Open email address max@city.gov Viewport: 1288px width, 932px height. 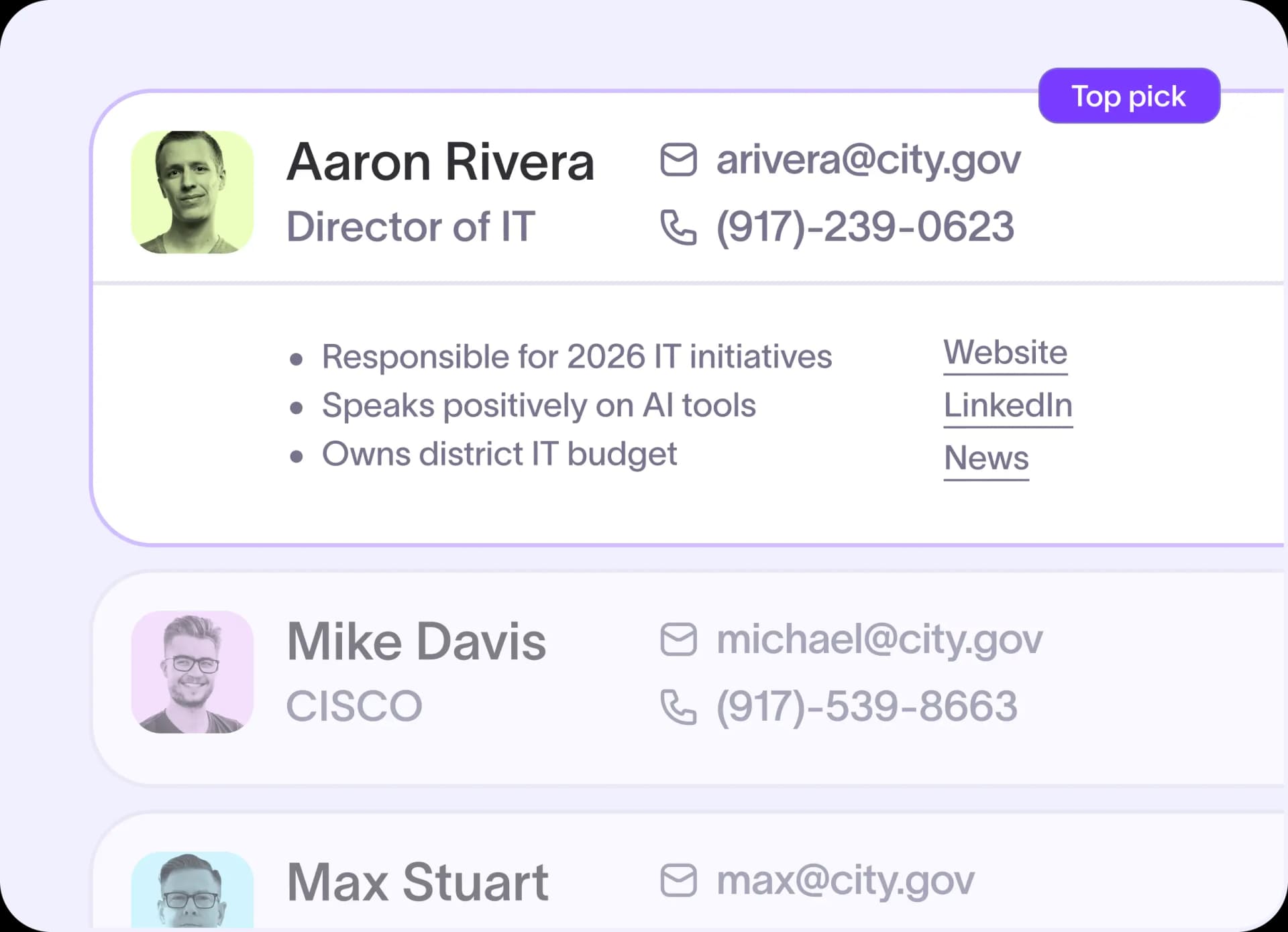pos(845,881)
